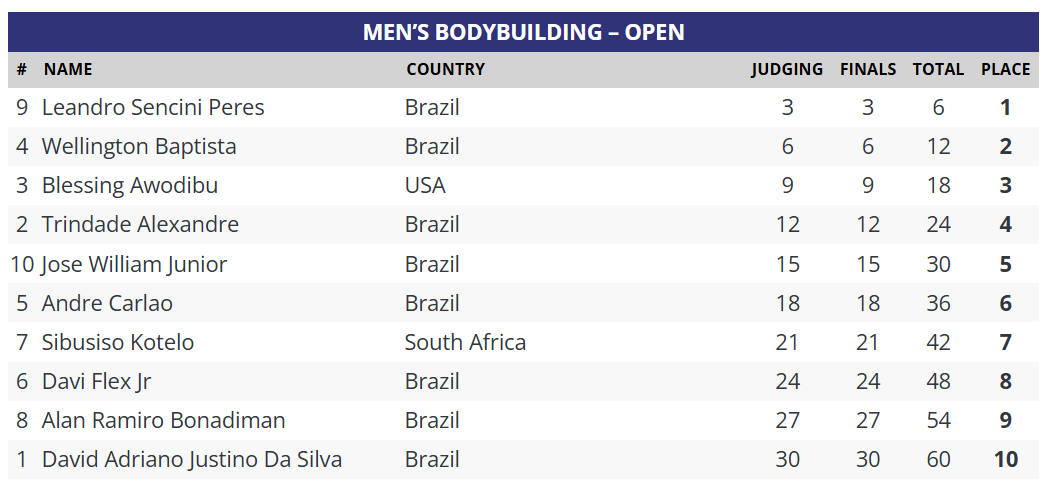The height and width of the screenshot is (493, 1050).
Task: Click the TOTAL column header
Action: pos(938,70)
